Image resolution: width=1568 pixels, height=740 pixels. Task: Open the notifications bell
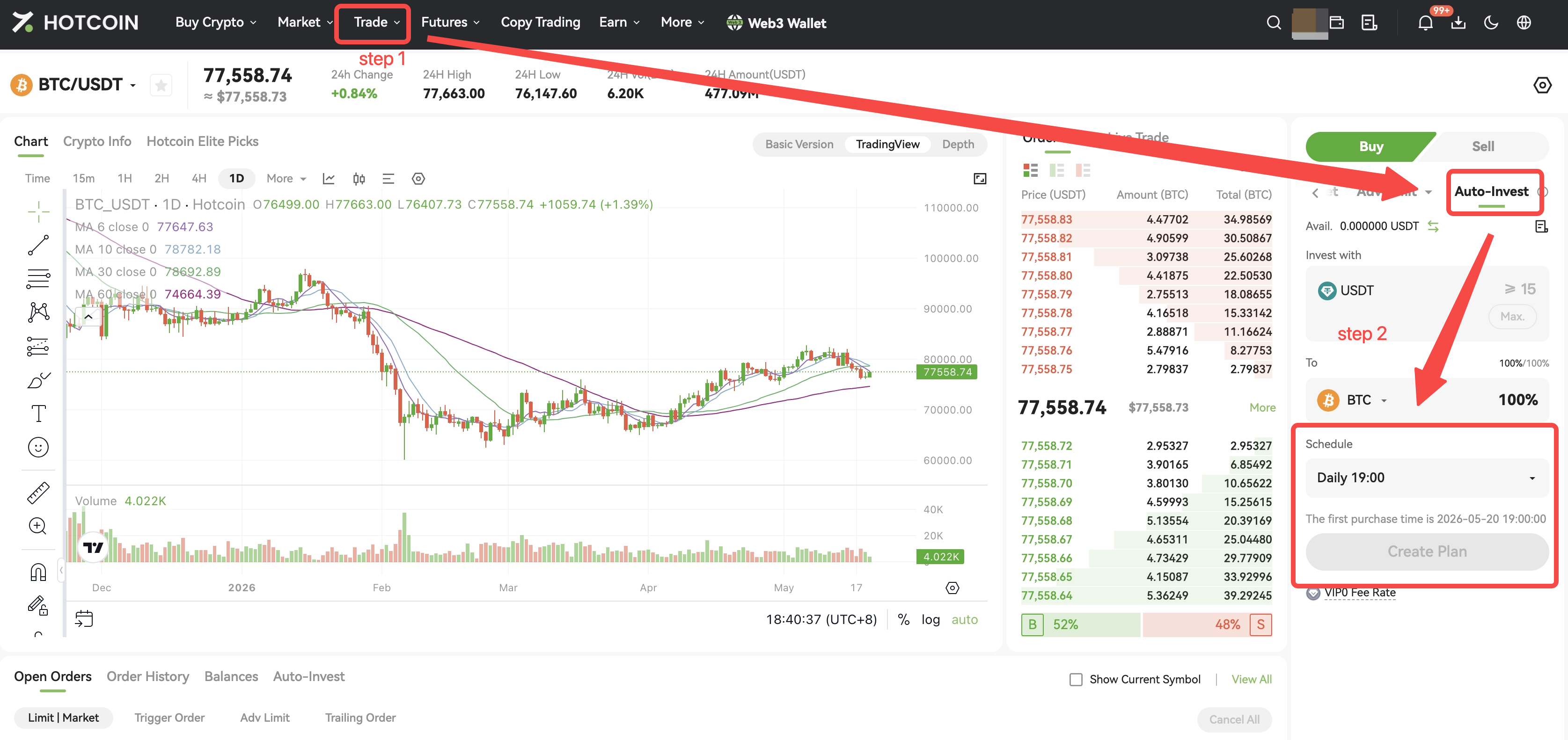pyautogui.click(x=1425, y=23)
